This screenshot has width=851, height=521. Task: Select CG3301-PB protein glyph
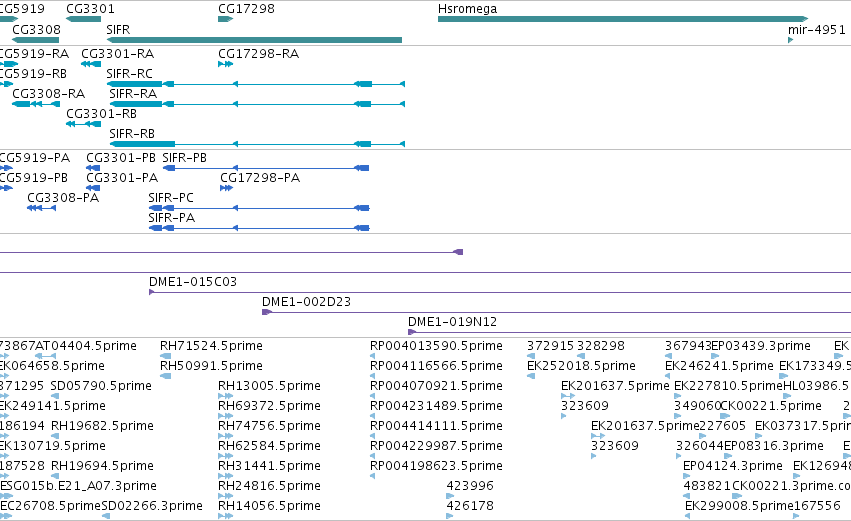point(93,168)
